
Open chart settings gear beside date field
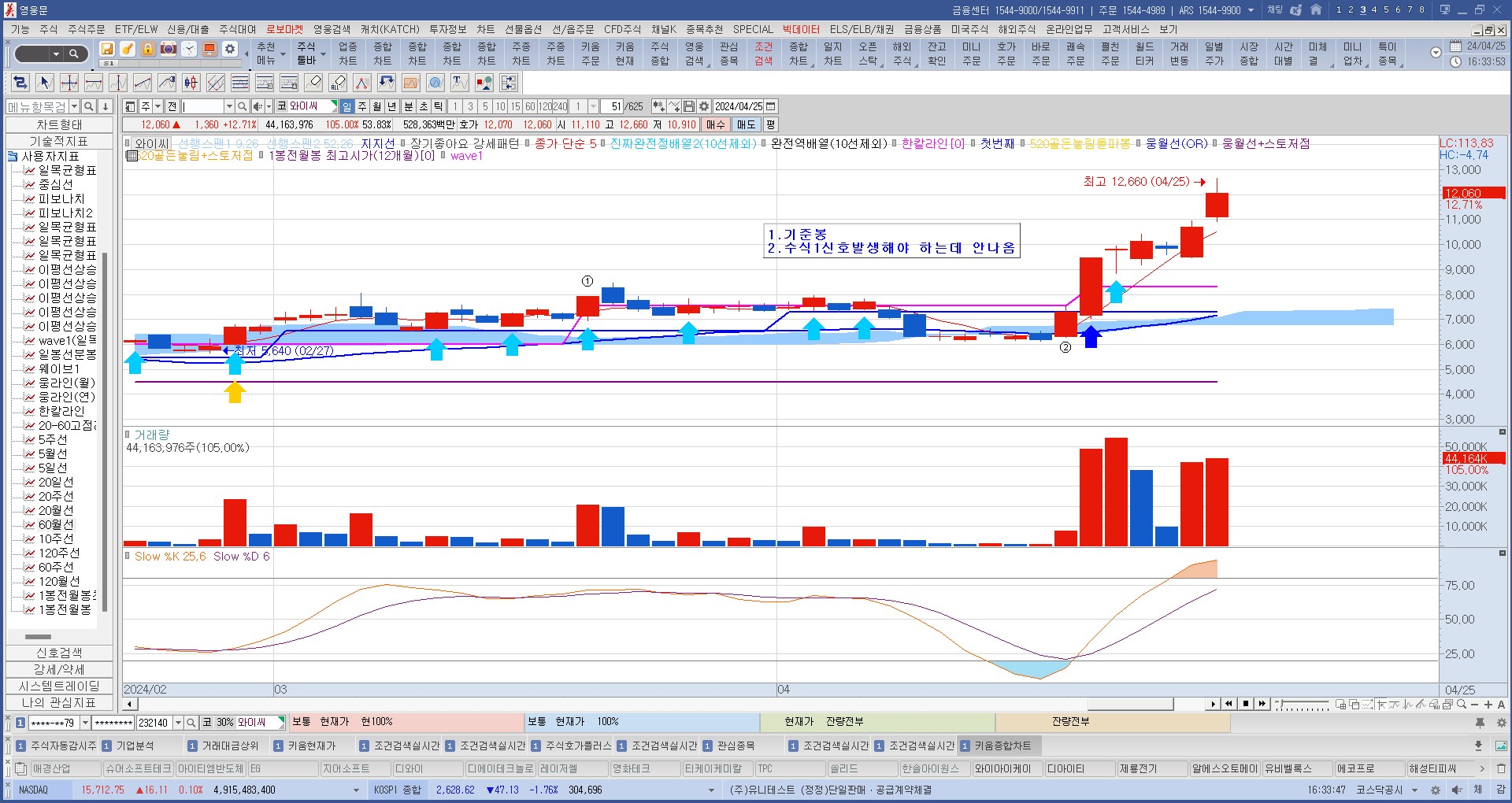click(704, 106)
